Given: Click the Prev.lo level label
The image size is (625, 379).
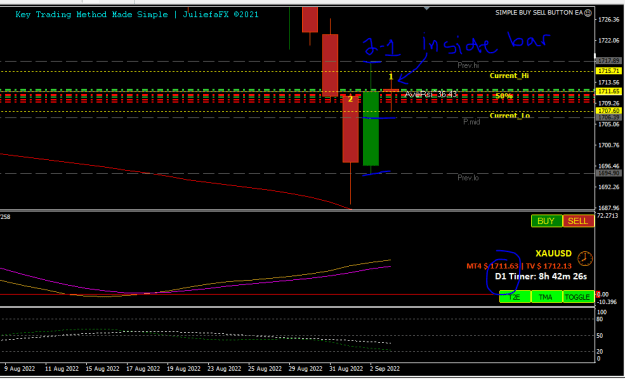Looking at the screenshot, I should pos(468,178).
